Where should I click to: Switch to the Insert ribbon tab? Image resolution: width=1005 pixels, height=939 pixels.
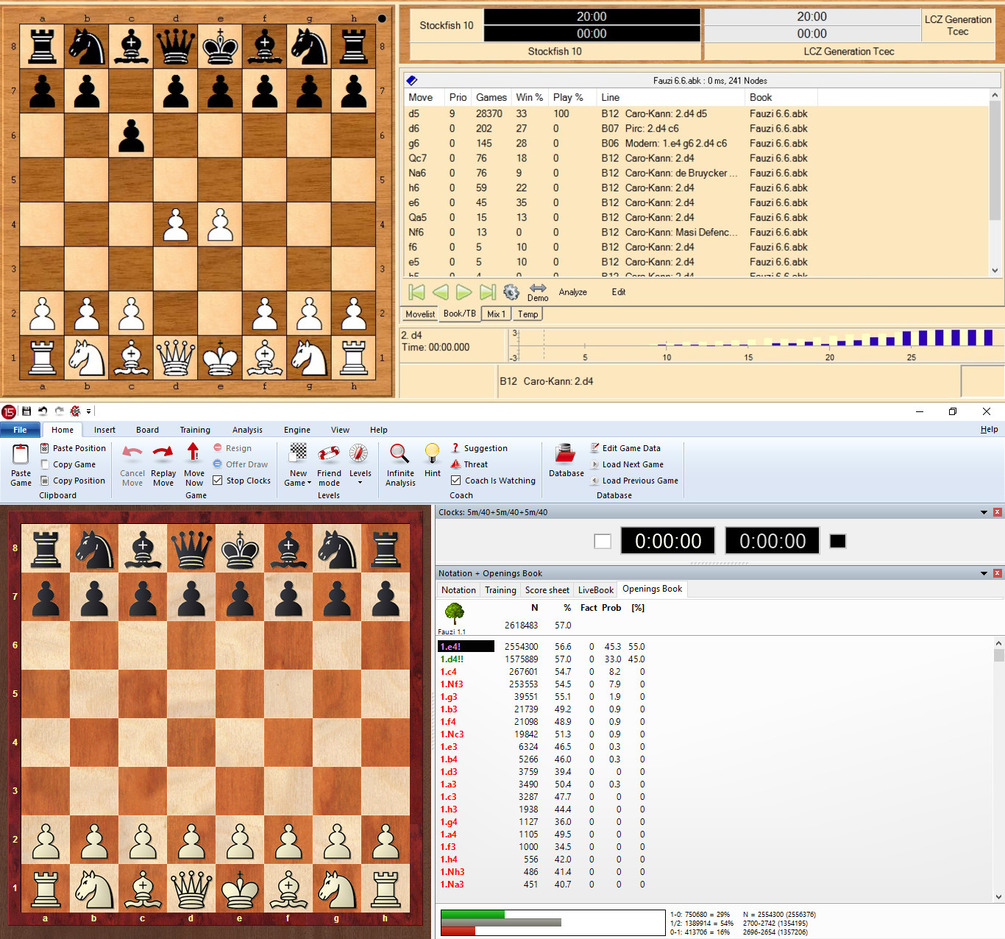[104, 429]
